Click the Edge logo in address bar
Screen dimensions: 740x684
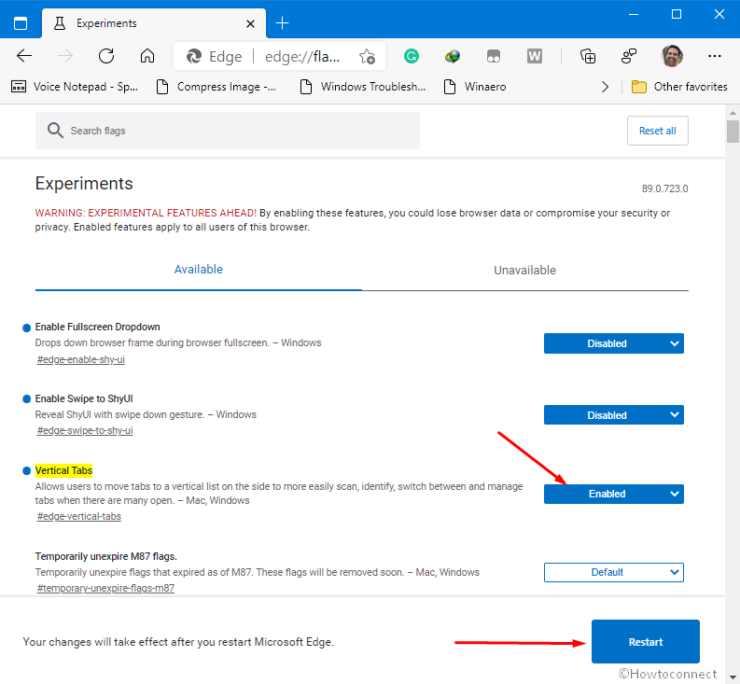tap(193, 57)
